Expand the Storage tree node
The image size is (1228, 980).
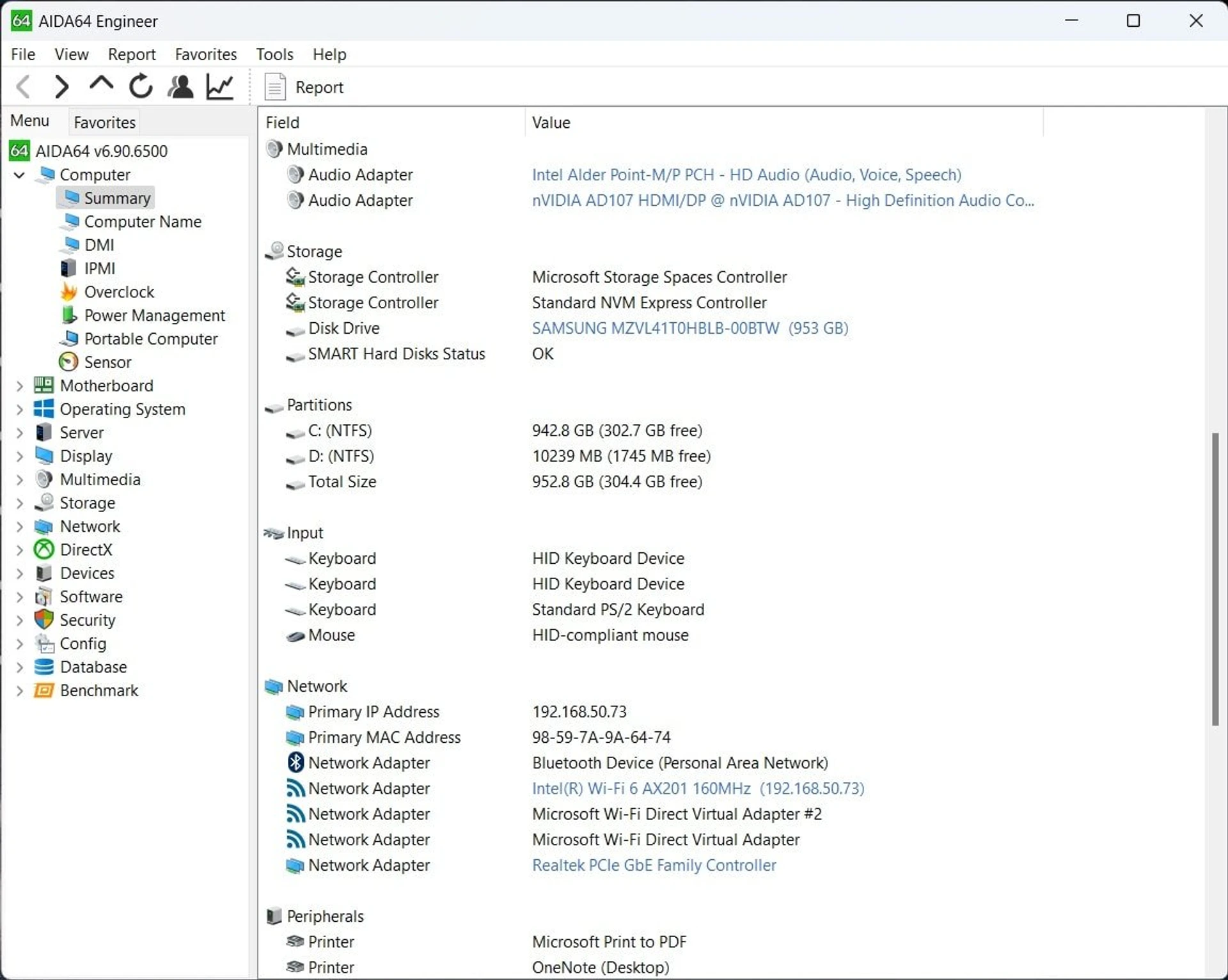pos(19,503)
